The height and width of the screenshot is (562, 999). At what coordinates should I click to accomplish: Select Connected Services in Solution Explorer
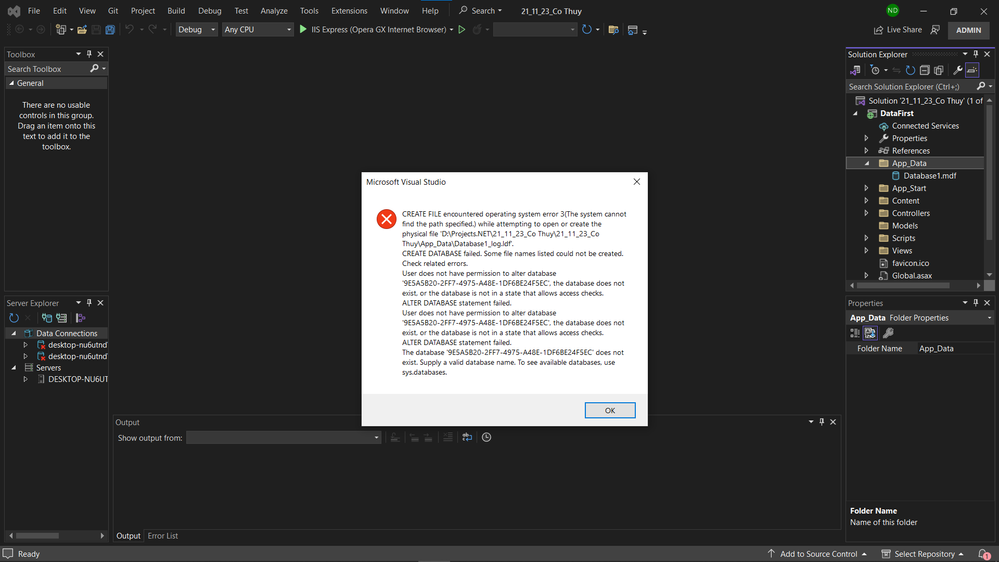[924, 126]
